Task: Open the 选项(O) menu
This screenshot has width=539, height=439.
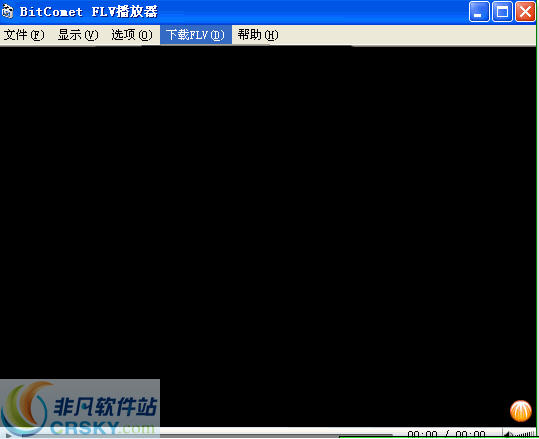Action: tap(132, 35)
